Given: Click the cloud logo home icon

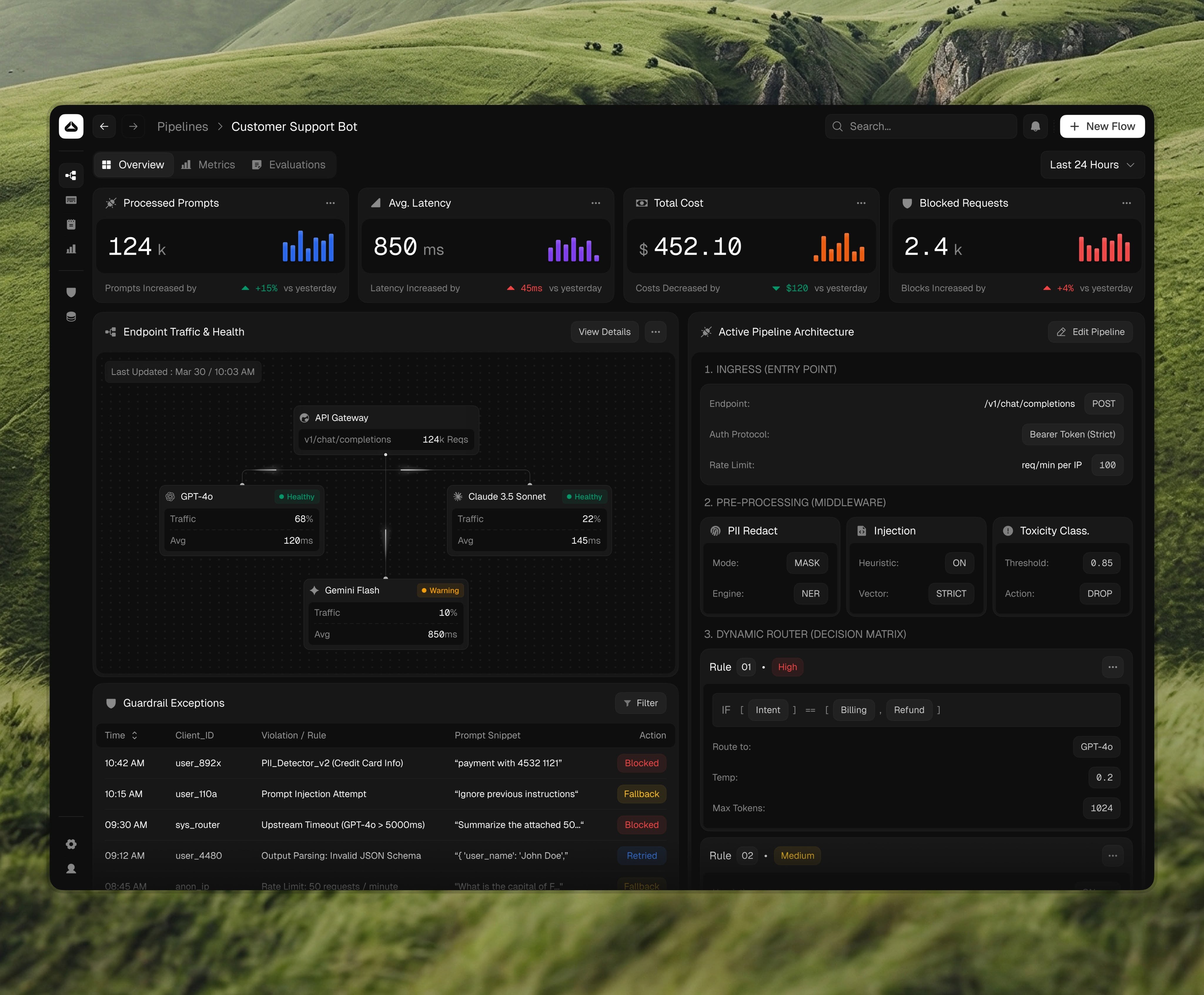Looking at the screenshot, I should pyautogui.click(x=71, y=127).
